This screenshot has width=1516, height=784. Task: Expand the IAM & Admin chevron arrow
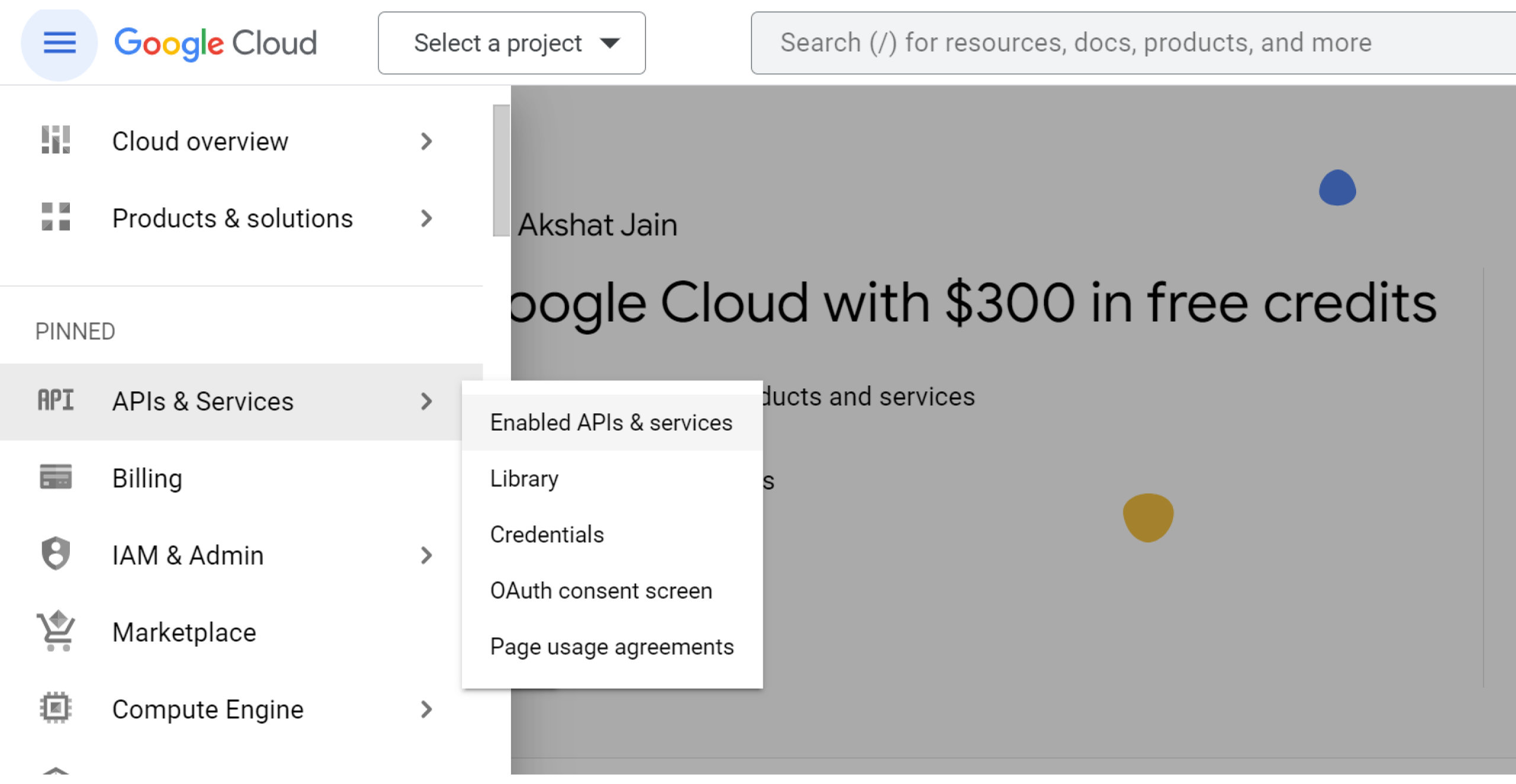tap(426, 555)
